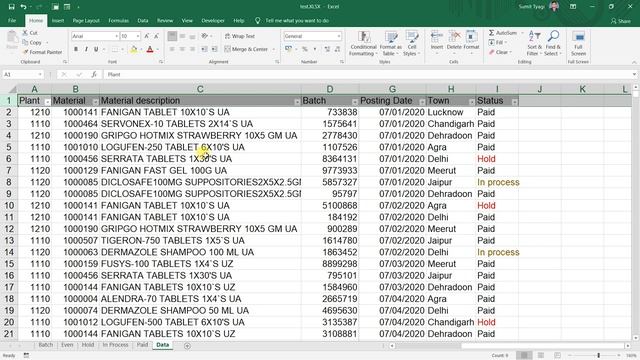Open the Material column filter dropdown
This screenshot has height=360, width=640.
(95, 102)
